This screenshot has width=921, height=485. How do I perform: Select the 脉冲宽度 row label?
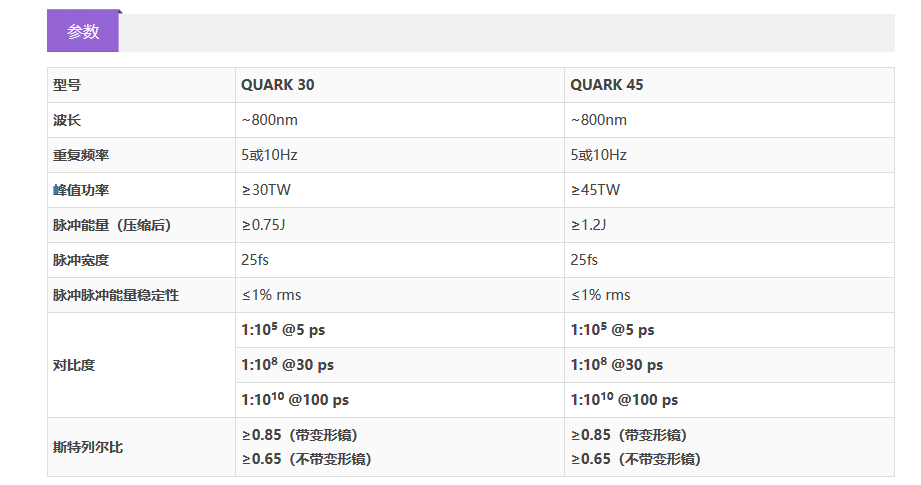coord(81,260)
